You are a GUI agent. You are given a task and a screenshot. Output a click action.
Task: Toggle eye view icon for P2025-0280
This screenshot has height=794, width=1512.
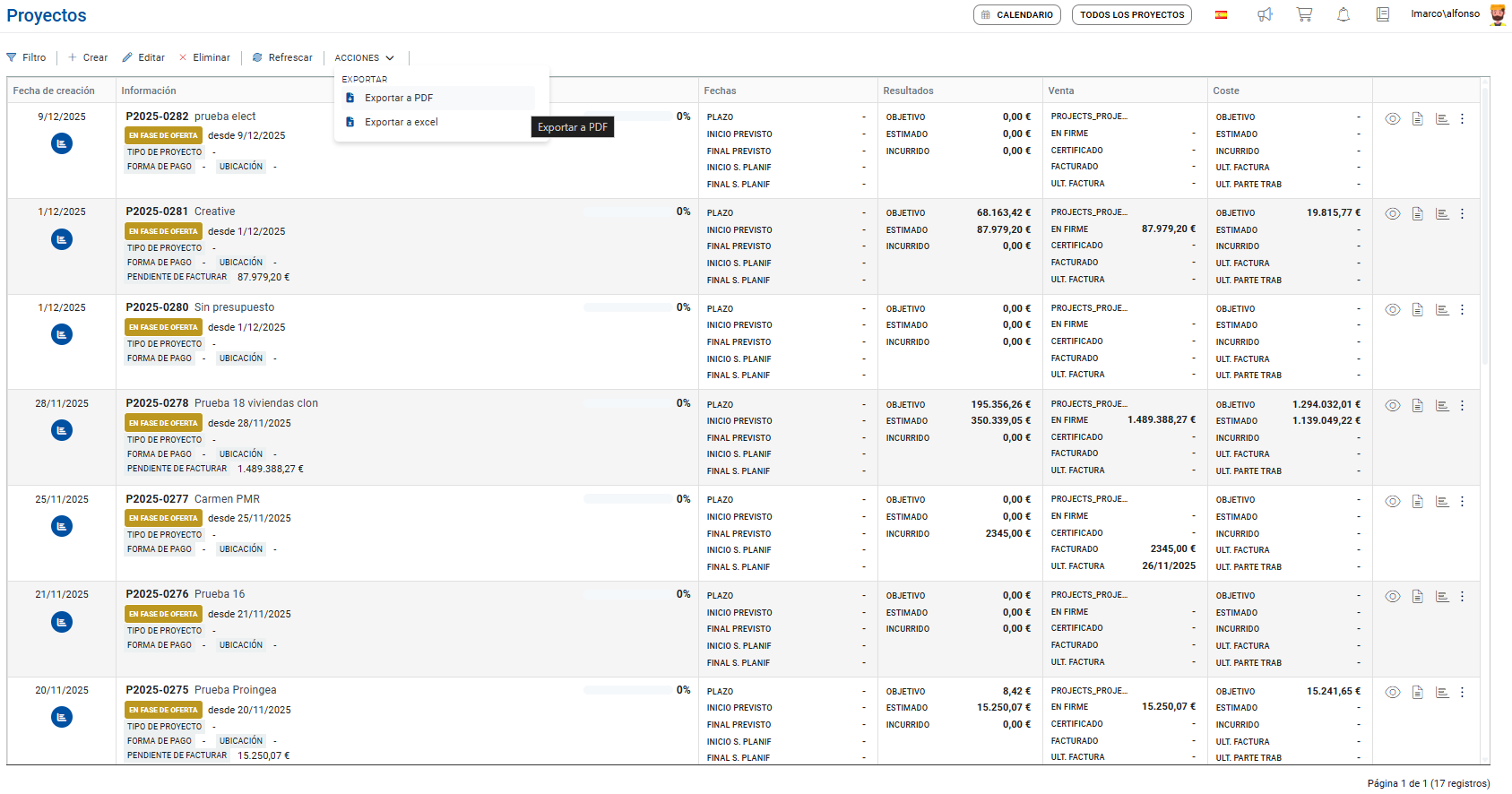coord(1392,309)
